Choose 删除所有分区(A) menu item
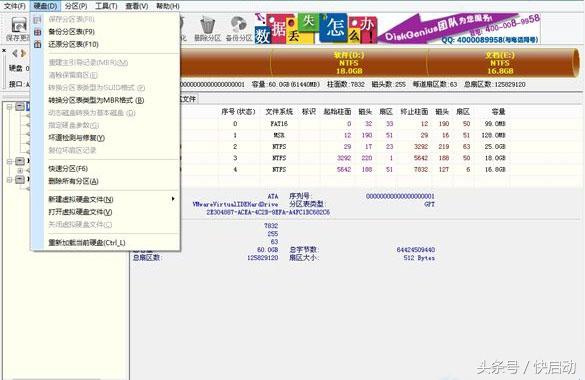Viewport: 585px width, 380px height. click(x=73, y=181)
